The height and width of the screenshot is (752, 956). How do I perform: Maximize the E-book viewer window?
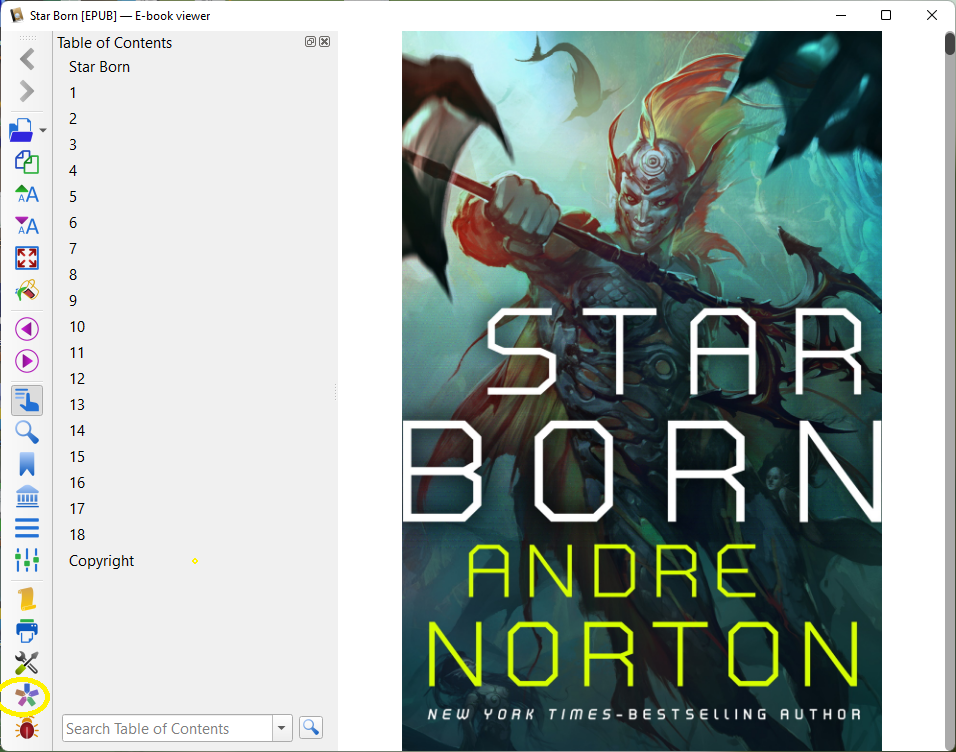[886, 15]
